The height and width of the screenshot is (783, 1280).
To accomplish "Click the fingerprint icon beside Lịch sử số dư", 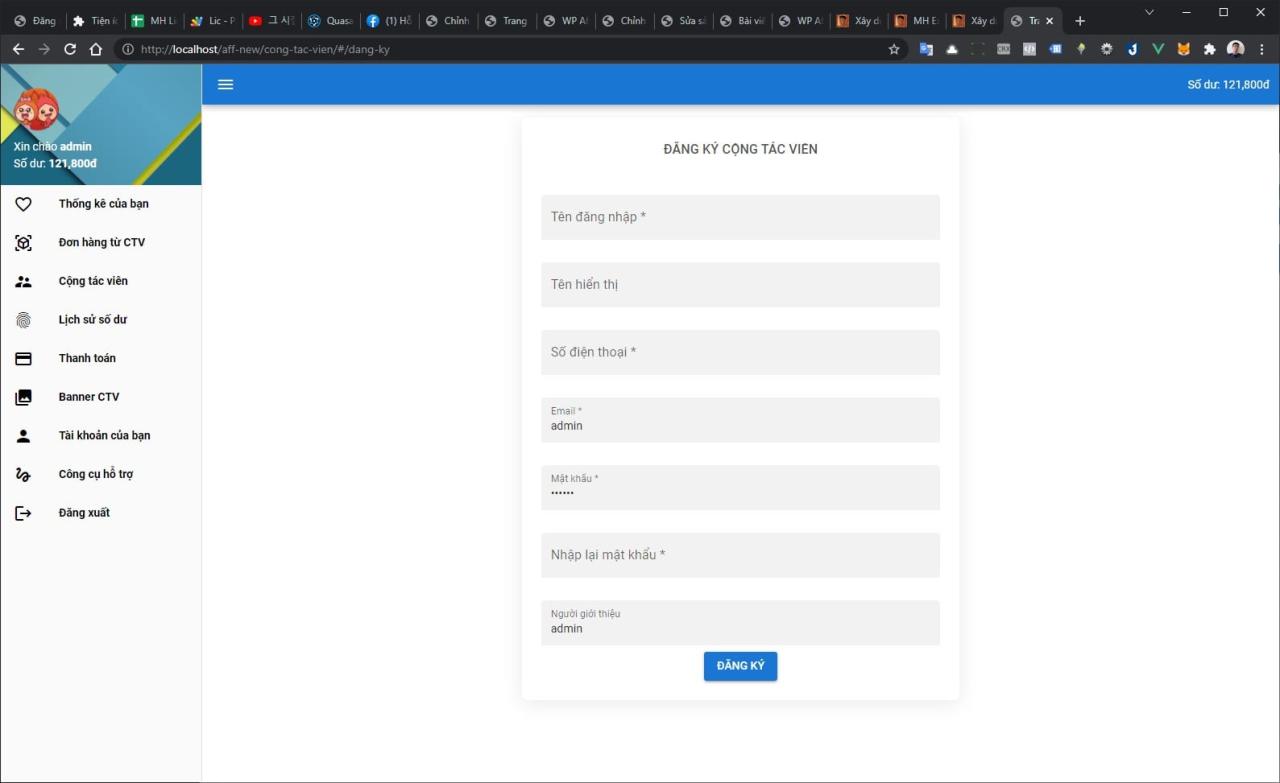I will [23, 319].
